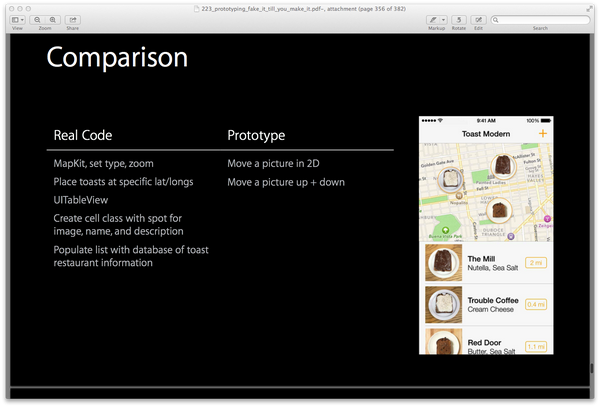The image size is (600, 407).
Task: Expand the Markup tool dropdown arrow
Action: pyautogui.click(x=443, y=20)
